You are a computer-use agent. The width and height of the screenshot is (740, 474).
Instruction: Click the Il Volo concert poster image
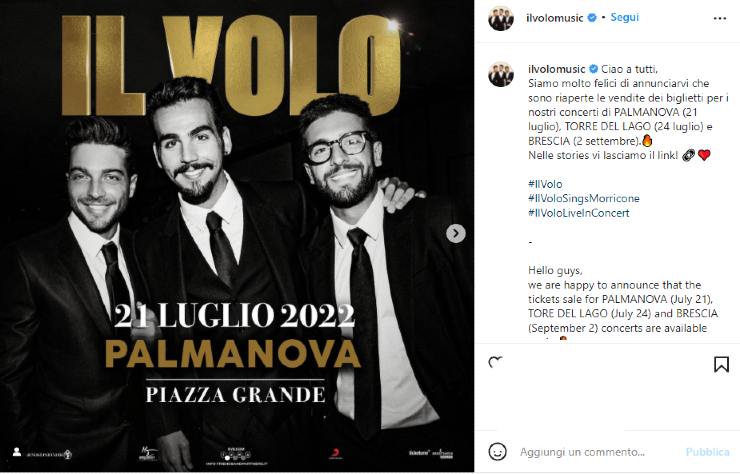click(237, 236)
